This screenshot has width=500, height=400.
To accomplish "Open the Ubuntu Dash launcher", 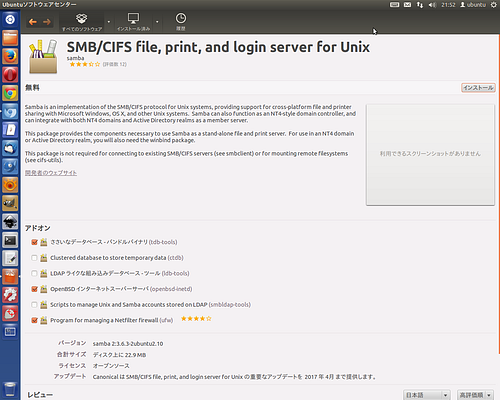I will click(10, 19).
